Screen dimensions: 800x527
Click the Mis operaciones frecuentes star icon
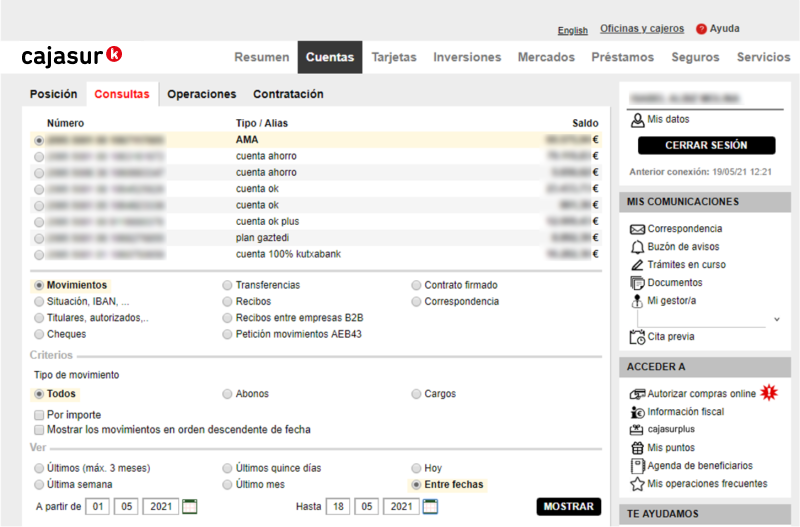point(637,484)
